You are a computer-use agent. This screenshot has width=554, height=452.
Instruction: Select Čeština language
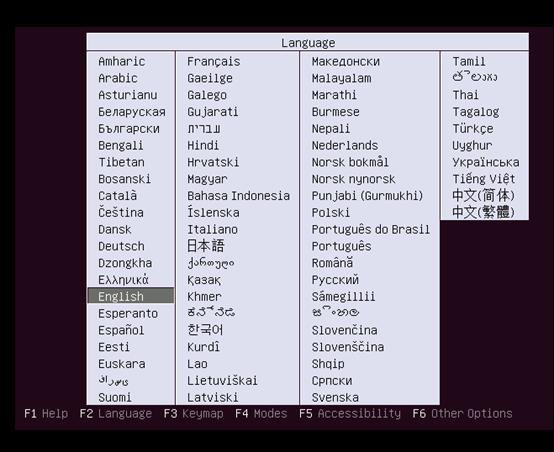tap(121, 212)
